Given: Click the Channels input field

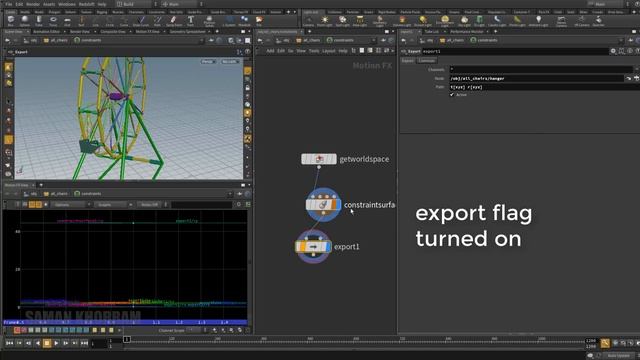Looking at the screenshot, I should (541, 69).
